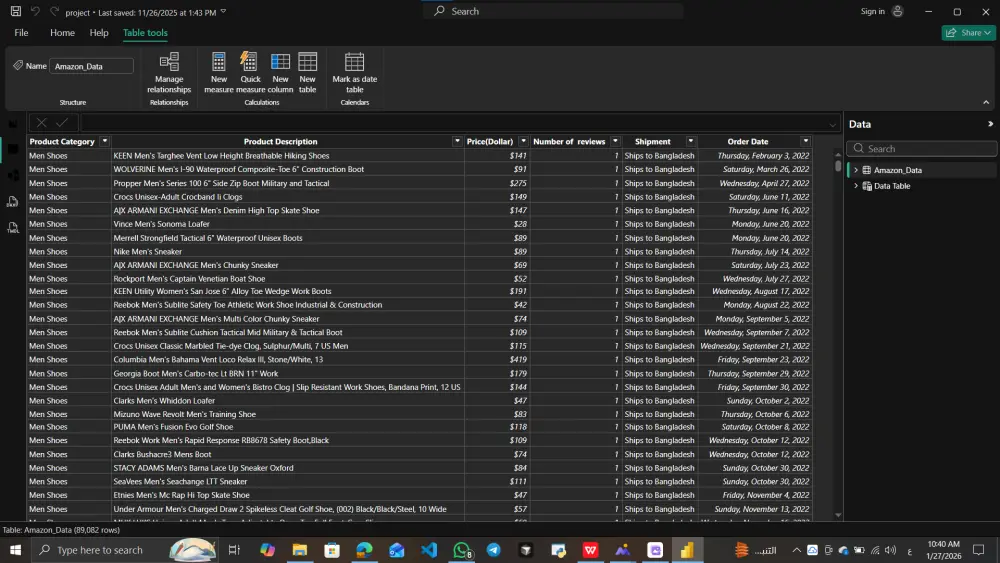Open Manage relationships
1000x563 pixels.
169,73
